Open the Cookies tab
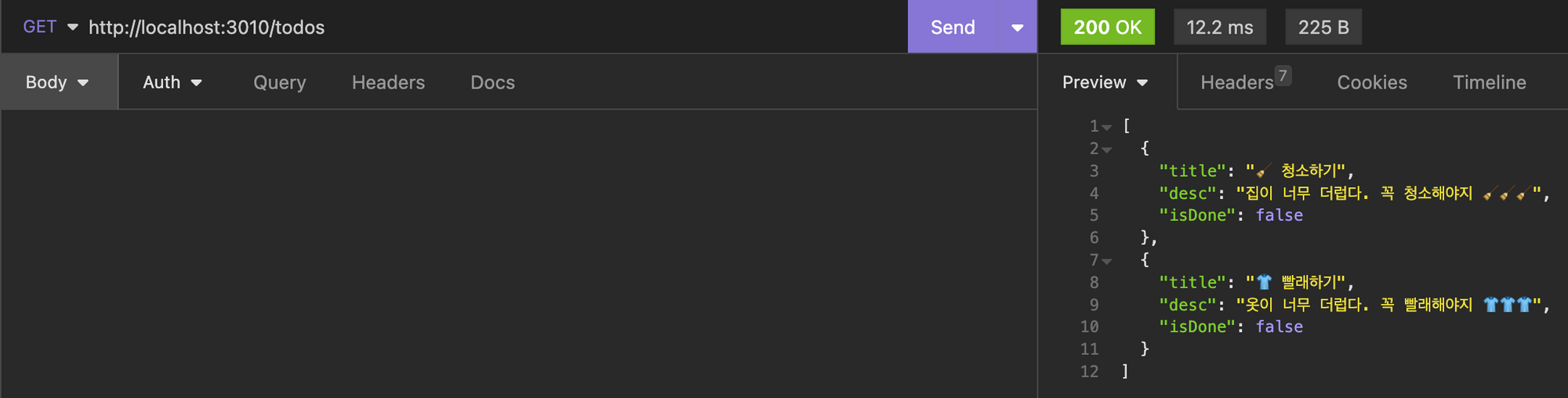Screen dimensions: 1568x398 [1372, 82]
